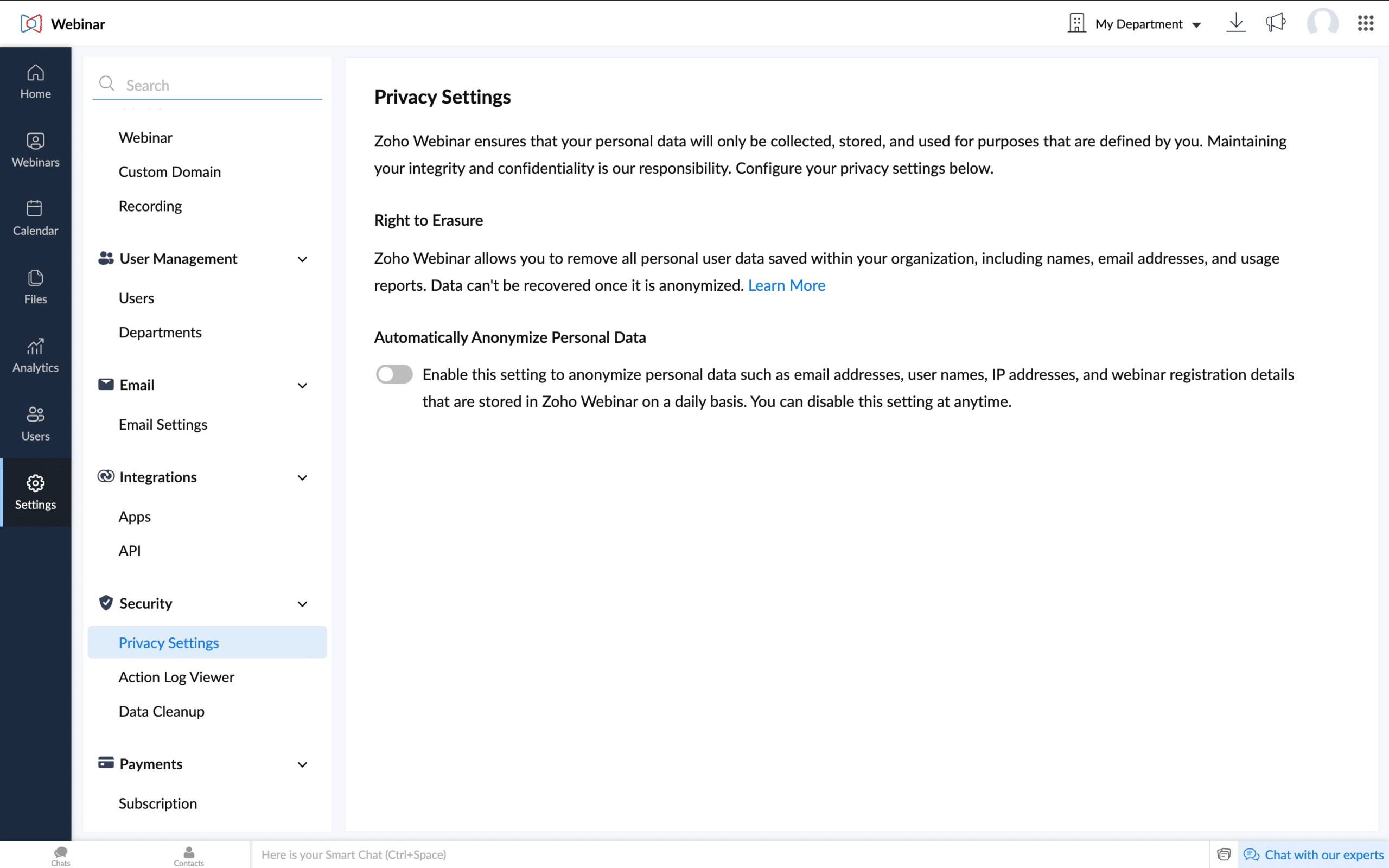Open the My Department dropdown
This screenshot has height=868, width=1389.
1142,23
